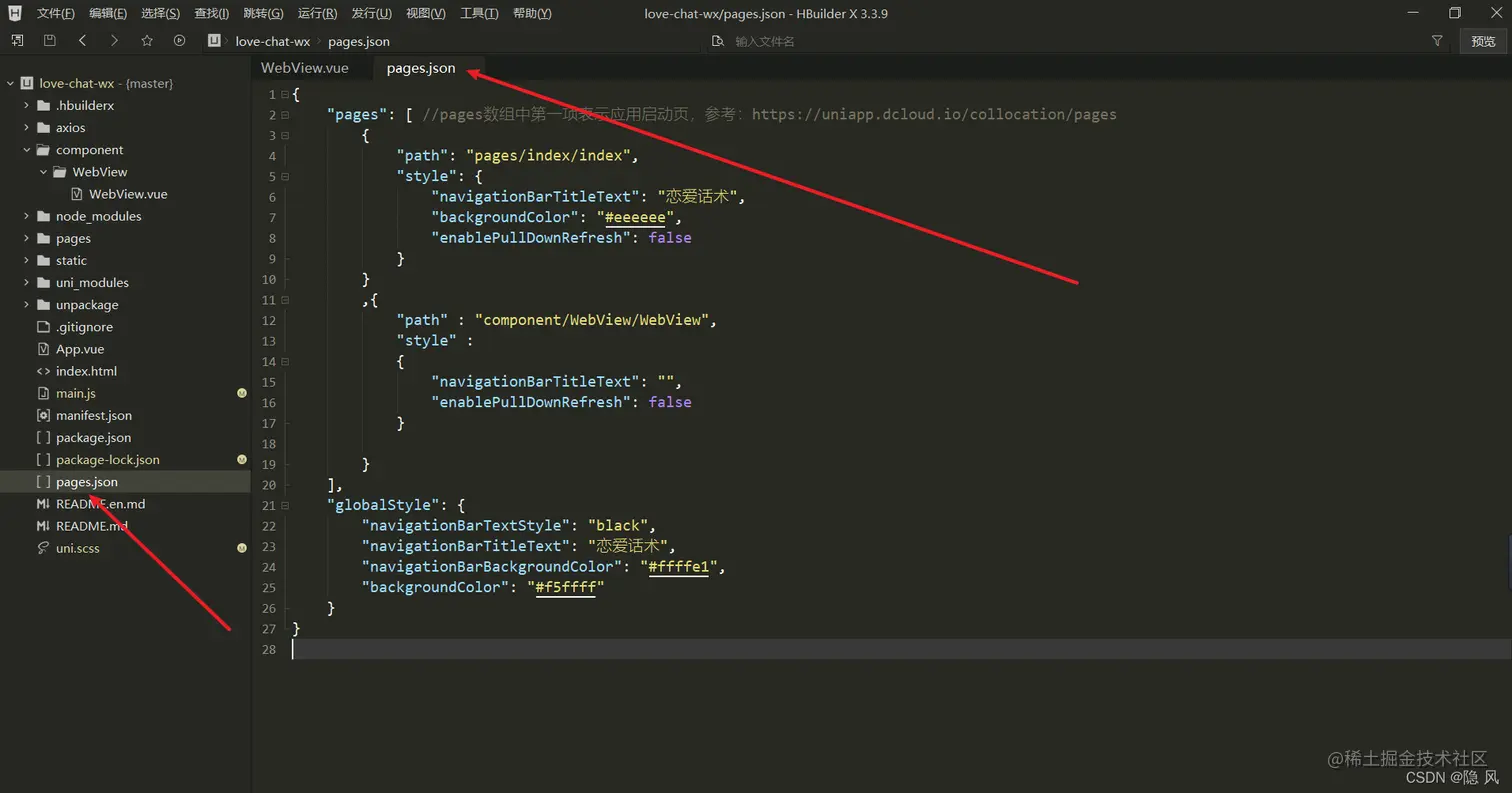Select the pages.json editor tab

click(421, 68)
